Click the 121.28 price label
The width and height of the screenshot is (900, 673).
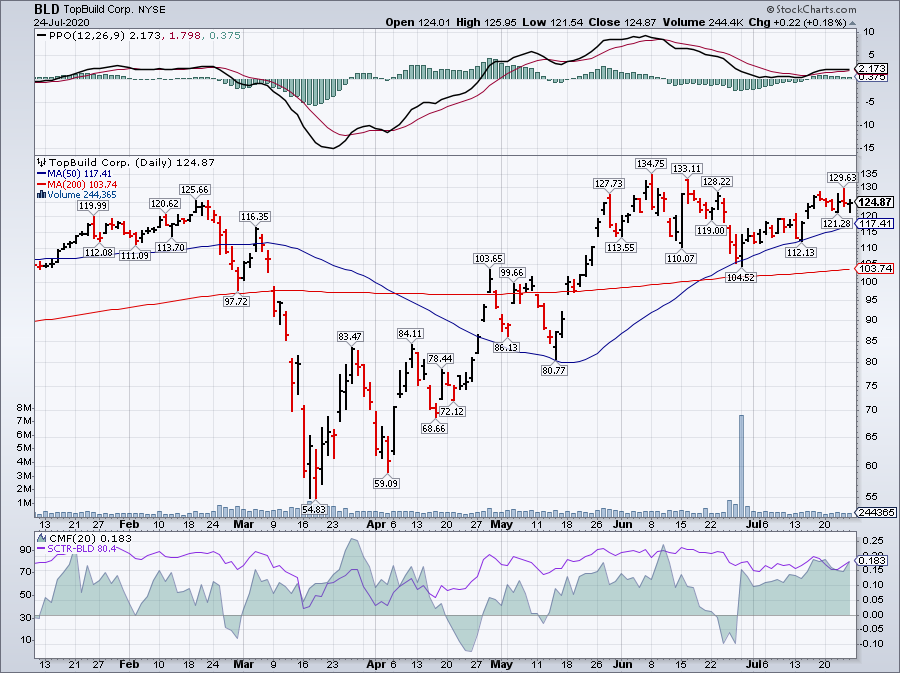pos(837,224)
